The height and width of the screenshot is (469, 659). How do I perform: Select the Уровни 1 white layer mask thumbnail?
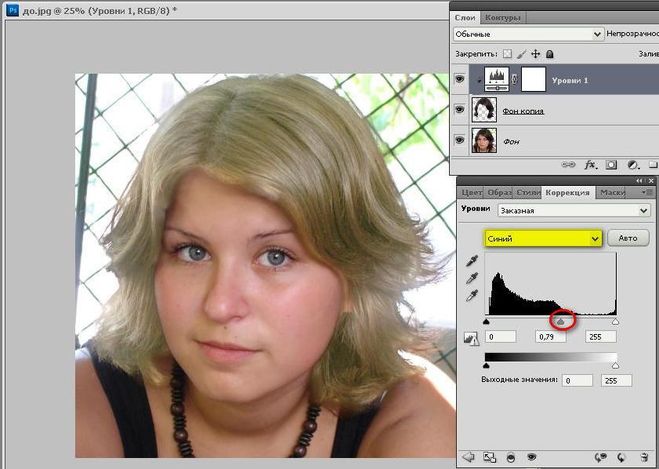[533, 79]
